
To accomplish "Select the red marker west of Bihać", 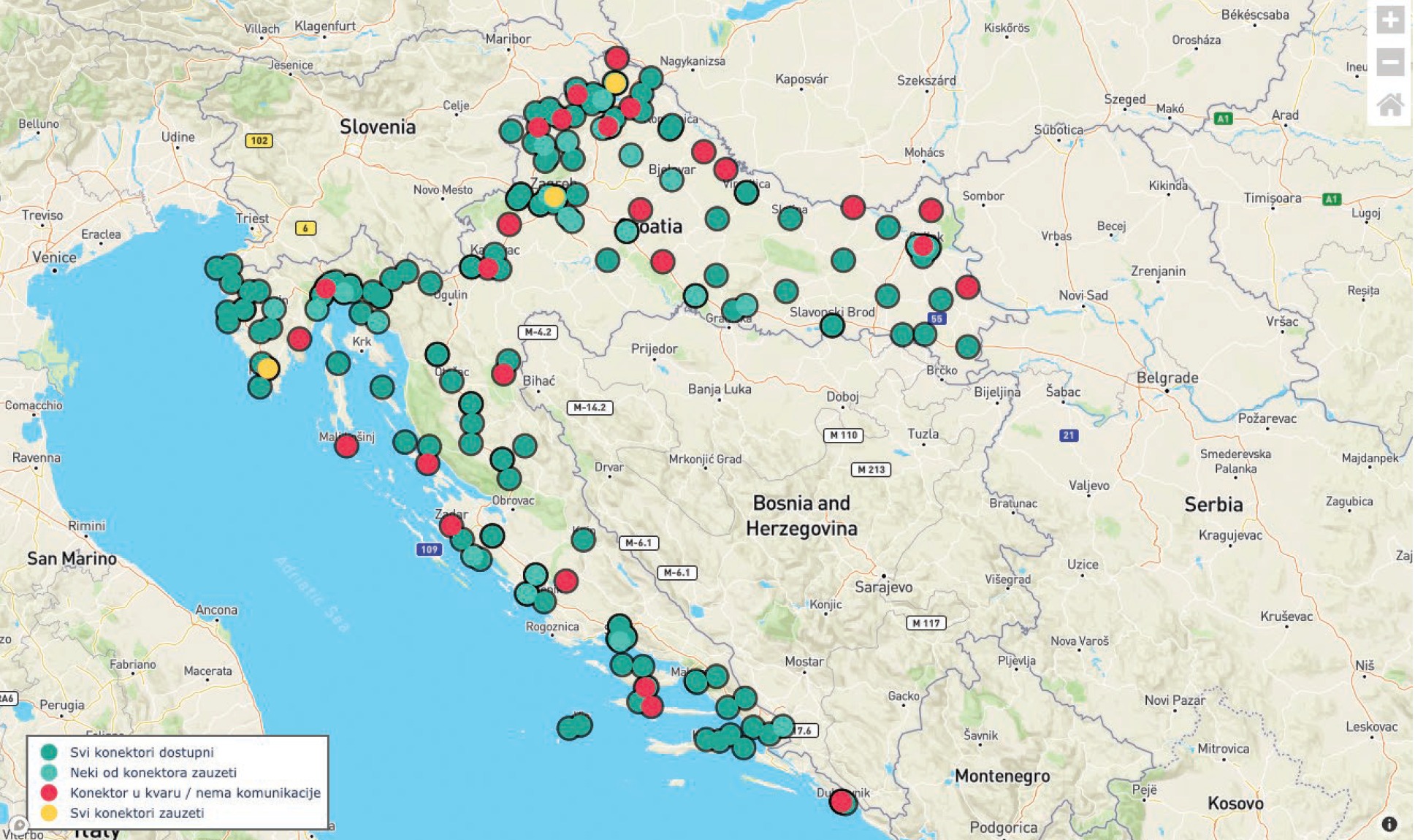I will (503, 374).
